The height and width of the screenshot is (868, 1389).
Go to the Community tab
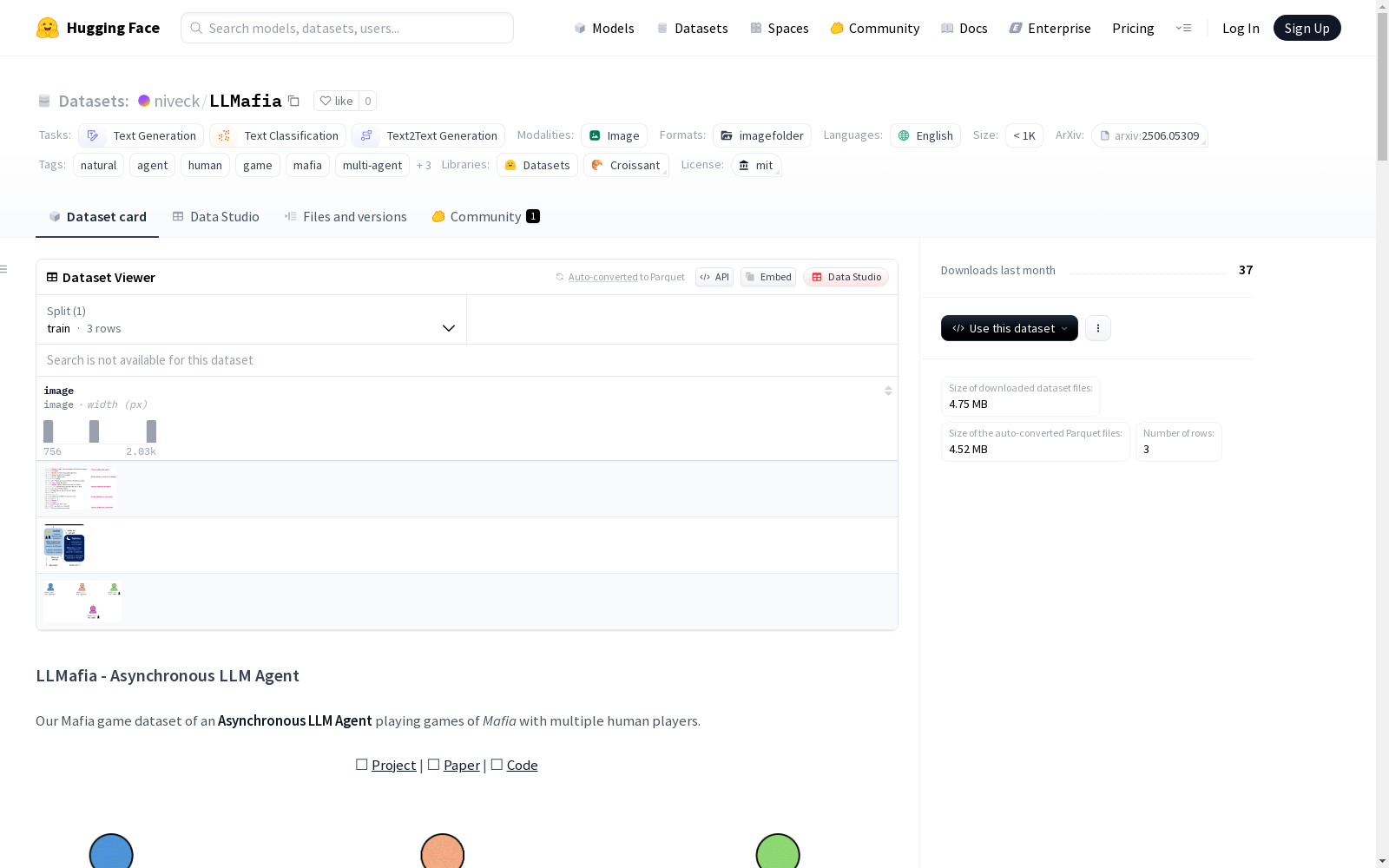(x=485, y=217)
